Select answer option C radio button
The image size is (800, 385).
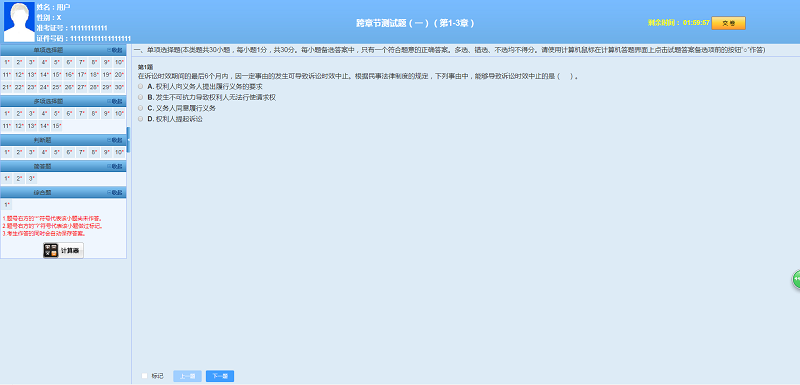[141, 108]
